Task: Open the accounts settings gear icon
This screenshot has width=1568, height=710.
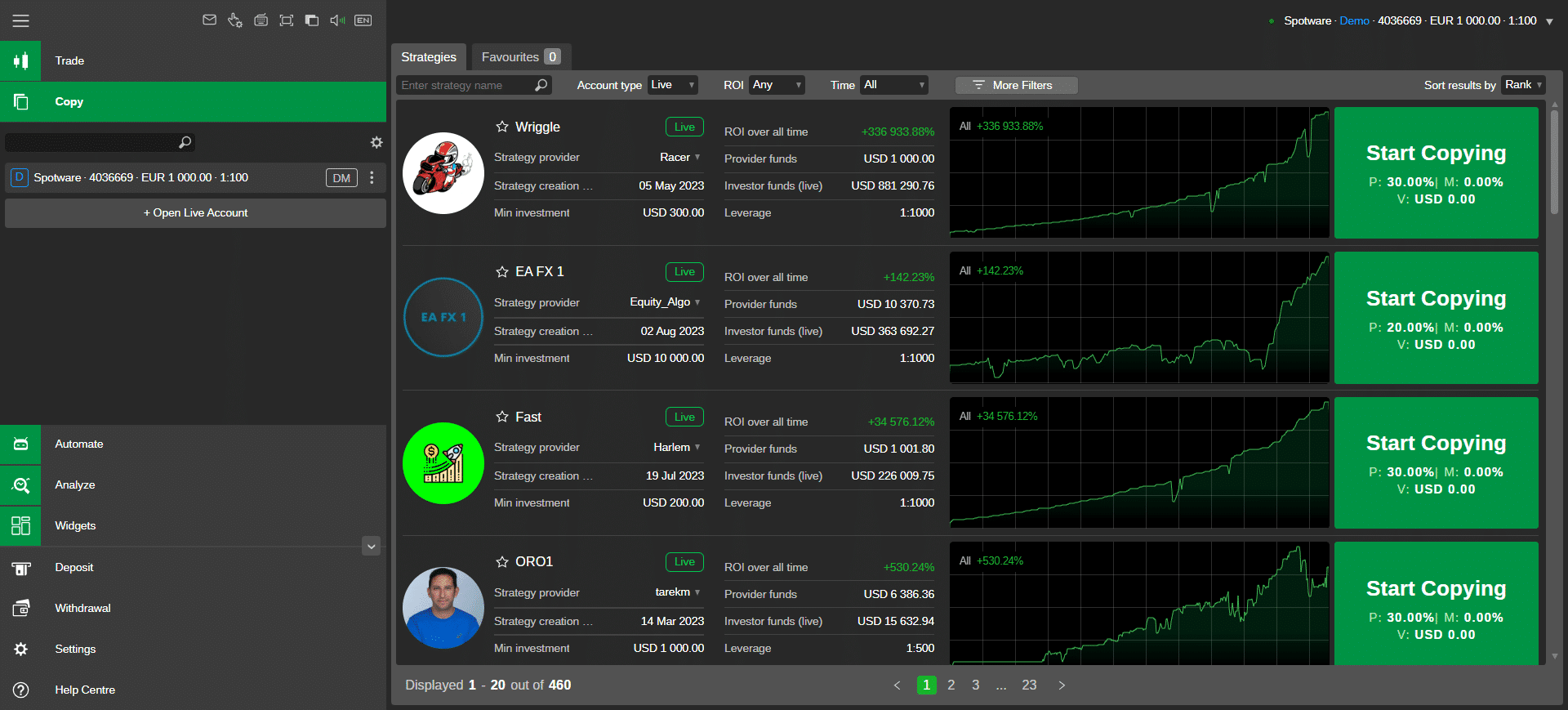Action: [376, 142]
